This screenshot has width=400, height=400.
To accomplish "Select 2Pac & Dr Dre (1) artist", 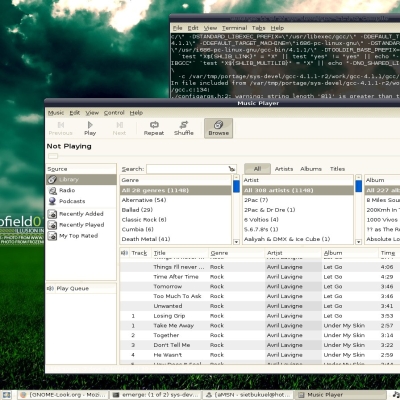I will (x=298, y=210).
